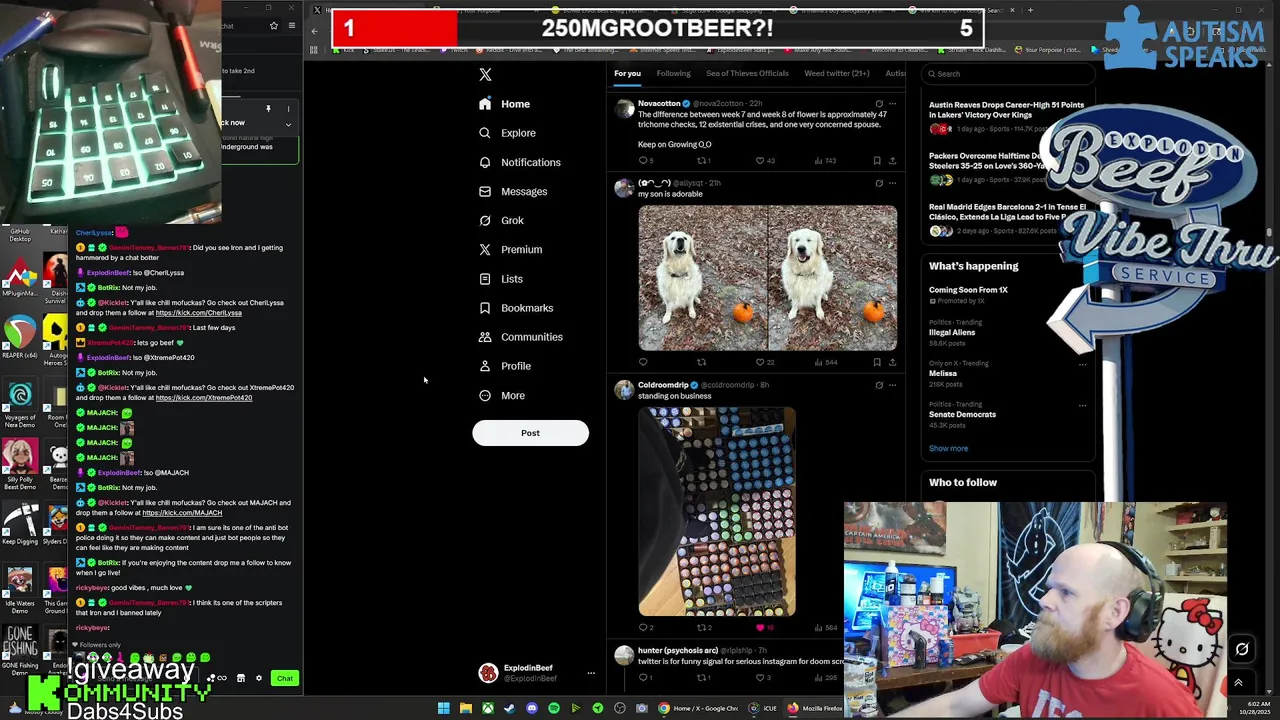The image size is (1280, 720).
Task: Click kick.com/CheriLyssa link in chat
Action: (198, 313)
